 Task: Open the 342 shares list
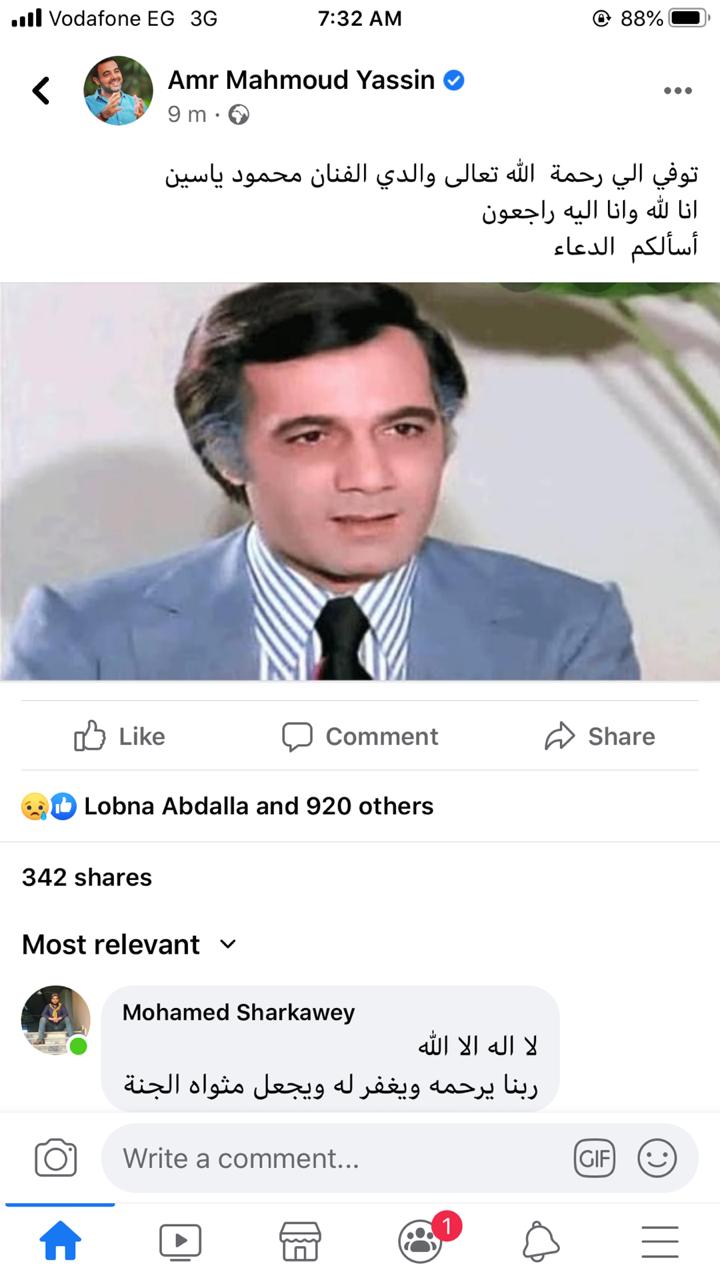tap(87, 877)
